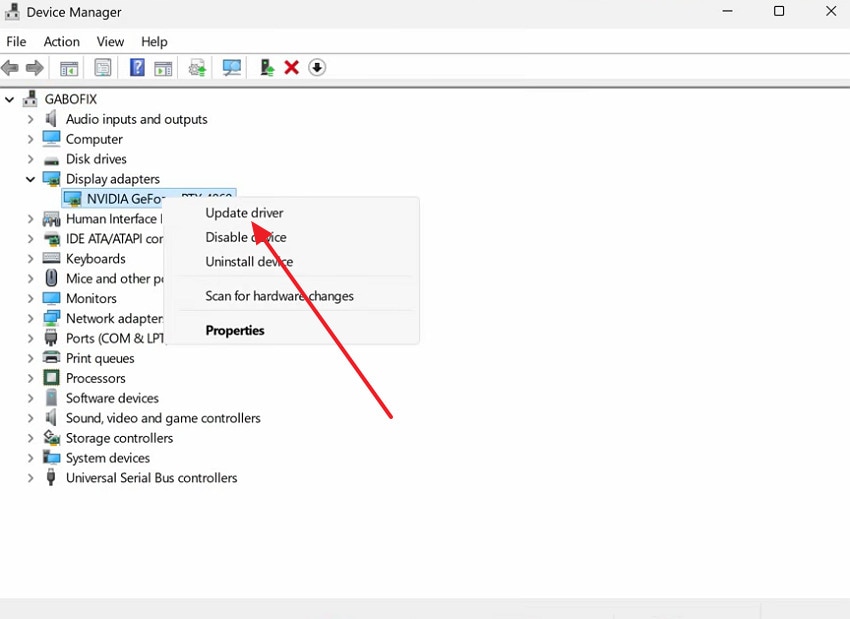Select the Computer tree row label
This screenshot has width=850, height=619.
pos(94,139)
